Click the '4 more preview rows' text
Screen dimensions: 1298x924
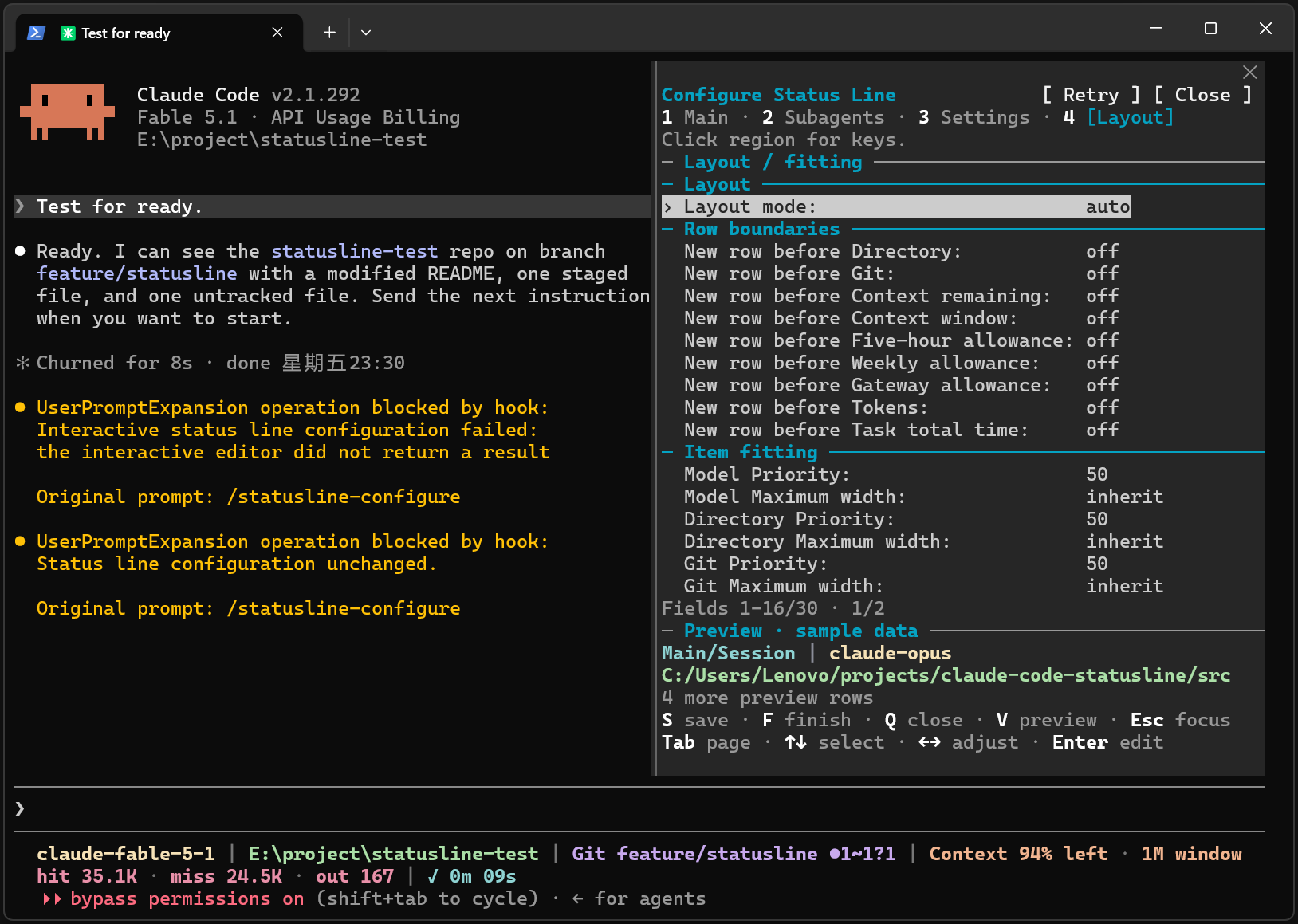(x=768, y=698)
